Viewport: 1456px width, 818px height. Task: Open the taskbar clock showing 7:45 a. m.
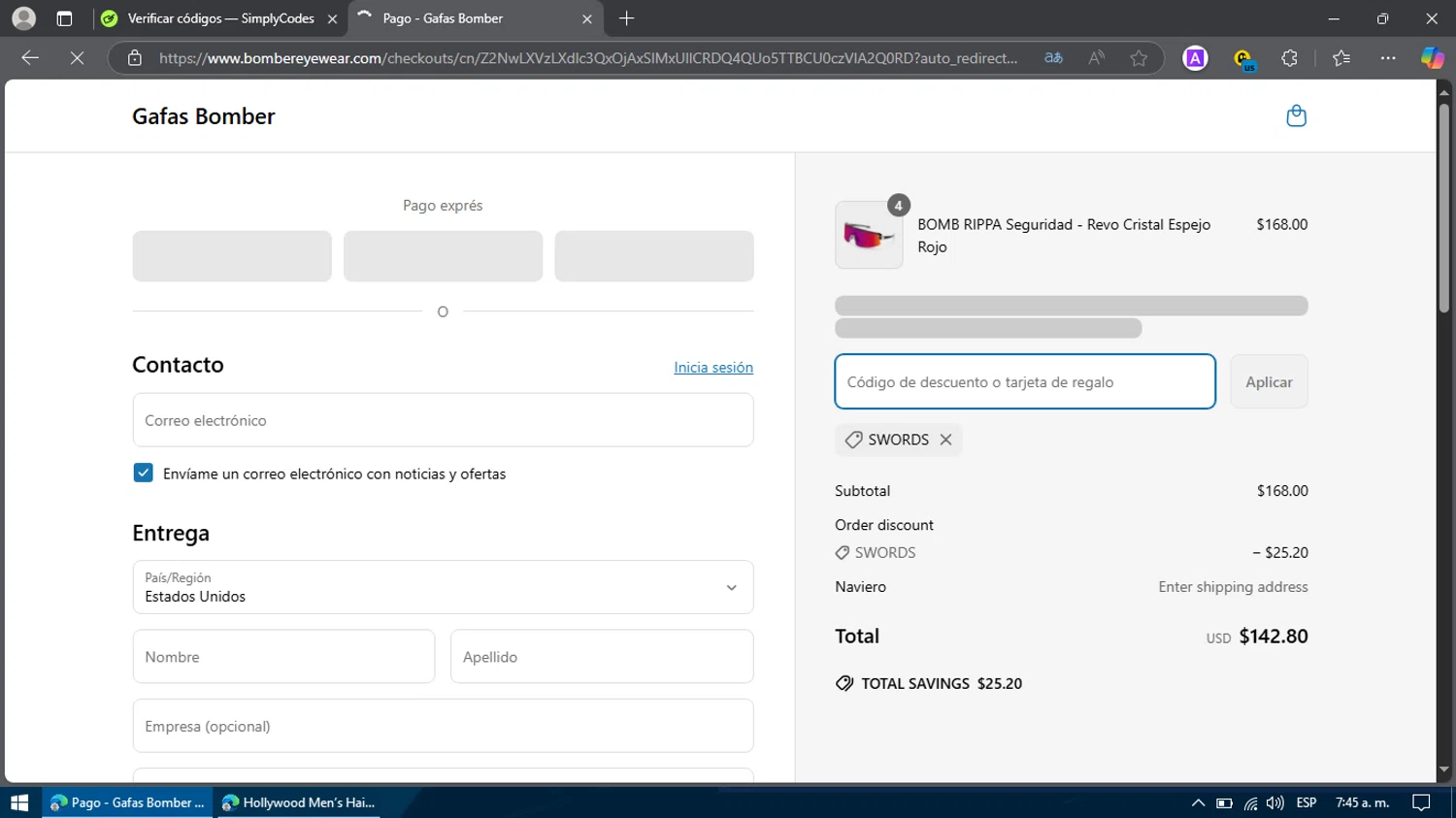point(1362,802)
